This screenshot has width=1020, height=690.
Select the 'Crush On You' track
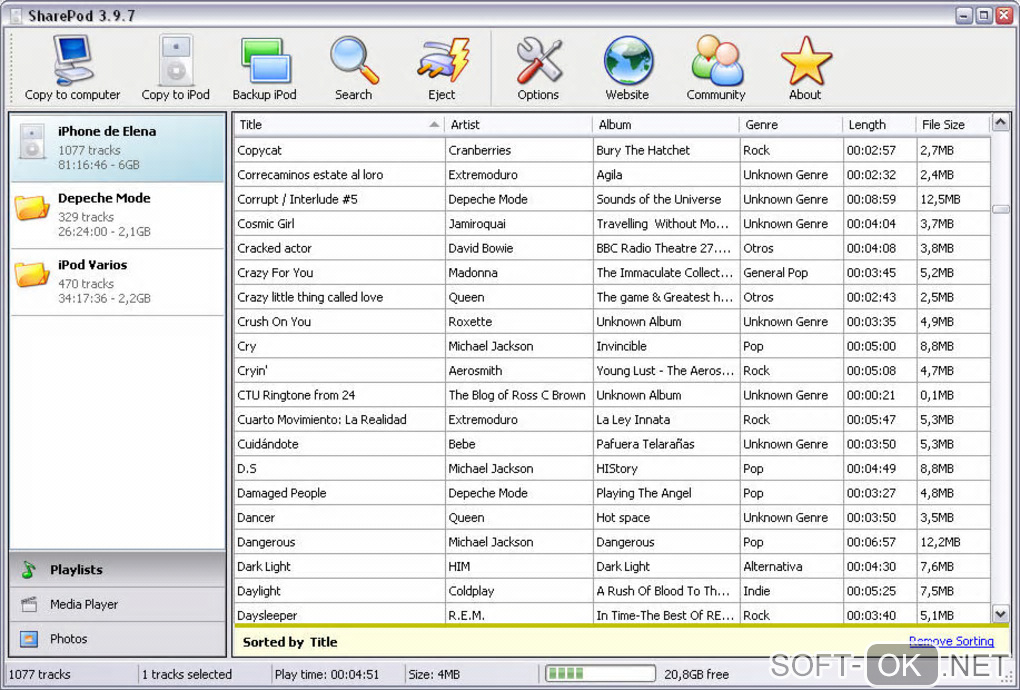point(274,322)
